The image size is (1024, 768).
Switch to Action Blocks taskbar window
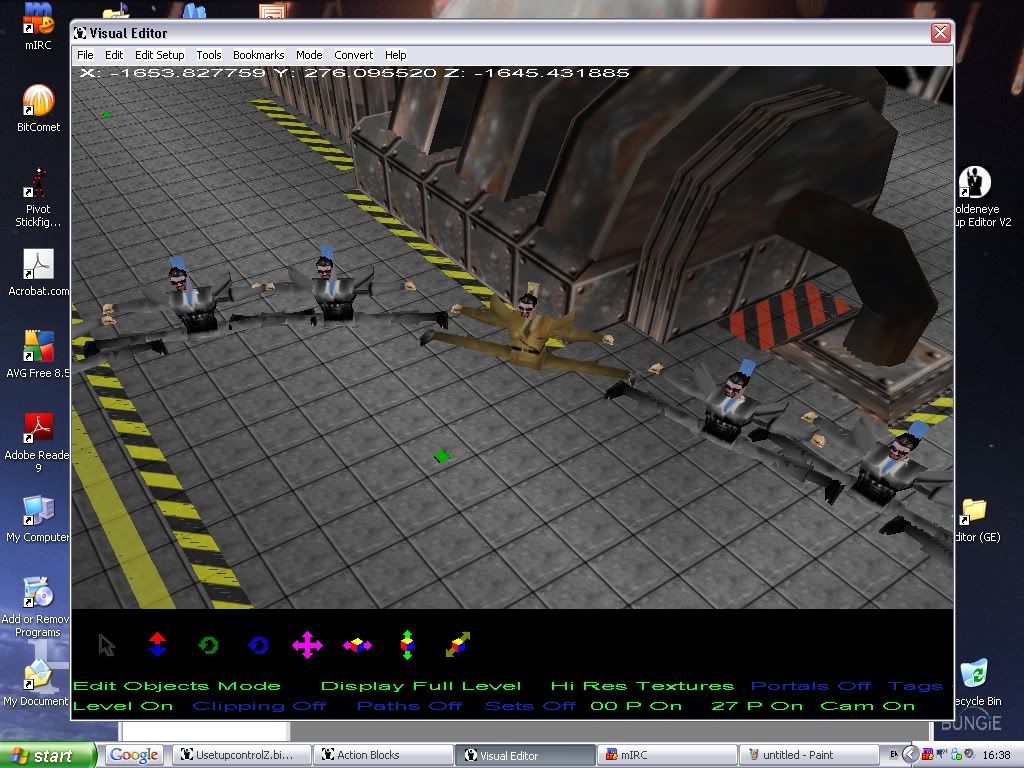[381, 755]
